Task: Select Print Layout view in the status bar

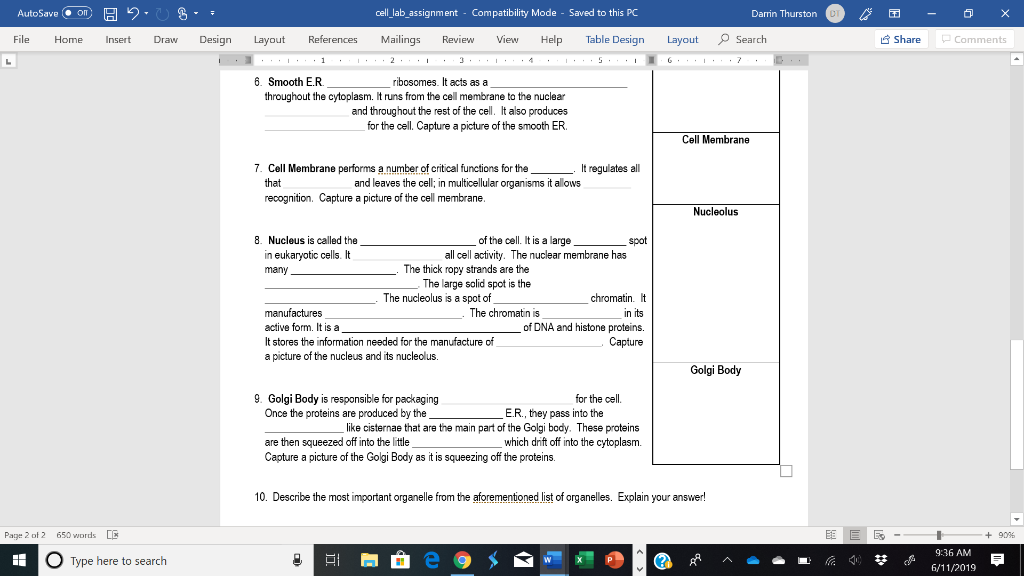Action: pos(856,535)
